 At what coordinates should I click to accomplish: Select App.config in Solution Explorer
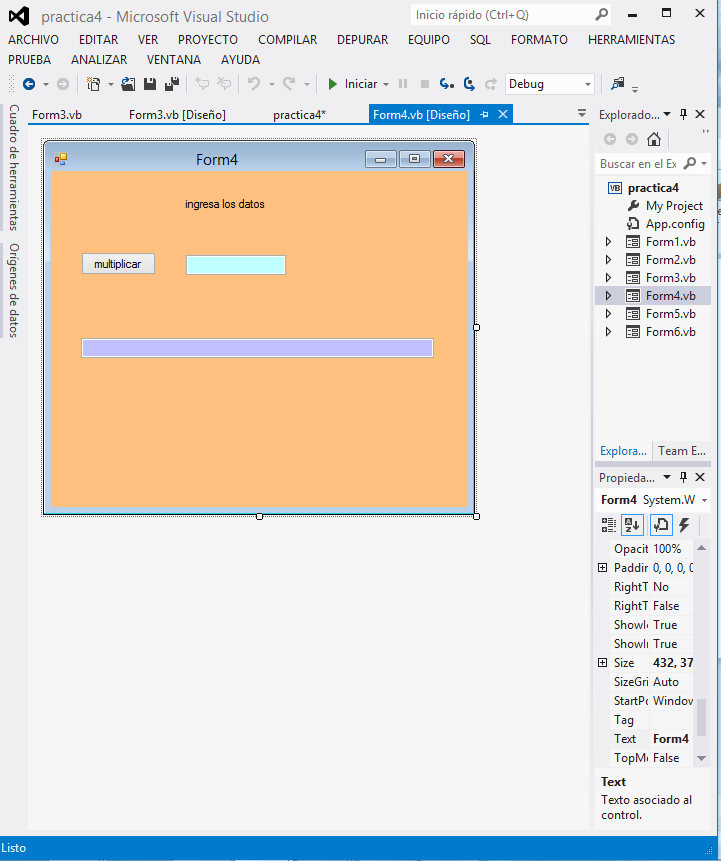675,224
